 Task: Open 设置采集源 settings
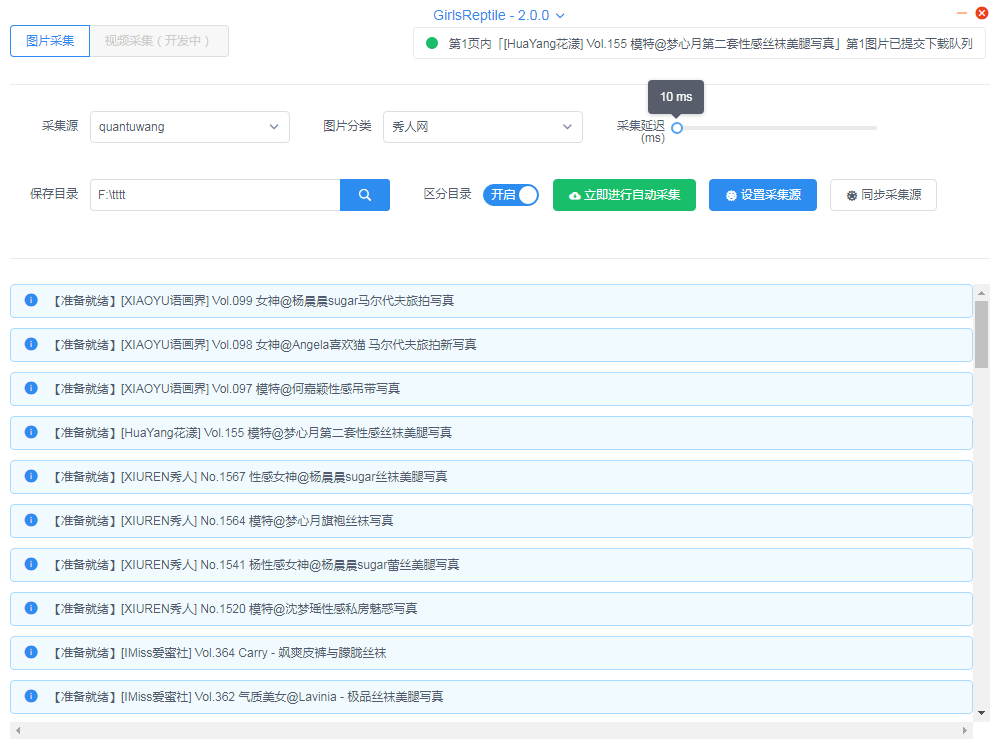point(763,195)
